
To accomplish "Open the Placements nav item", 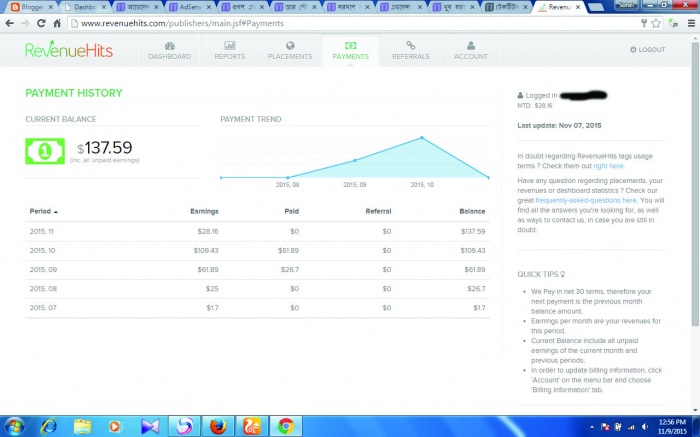I will coord(290,50).
